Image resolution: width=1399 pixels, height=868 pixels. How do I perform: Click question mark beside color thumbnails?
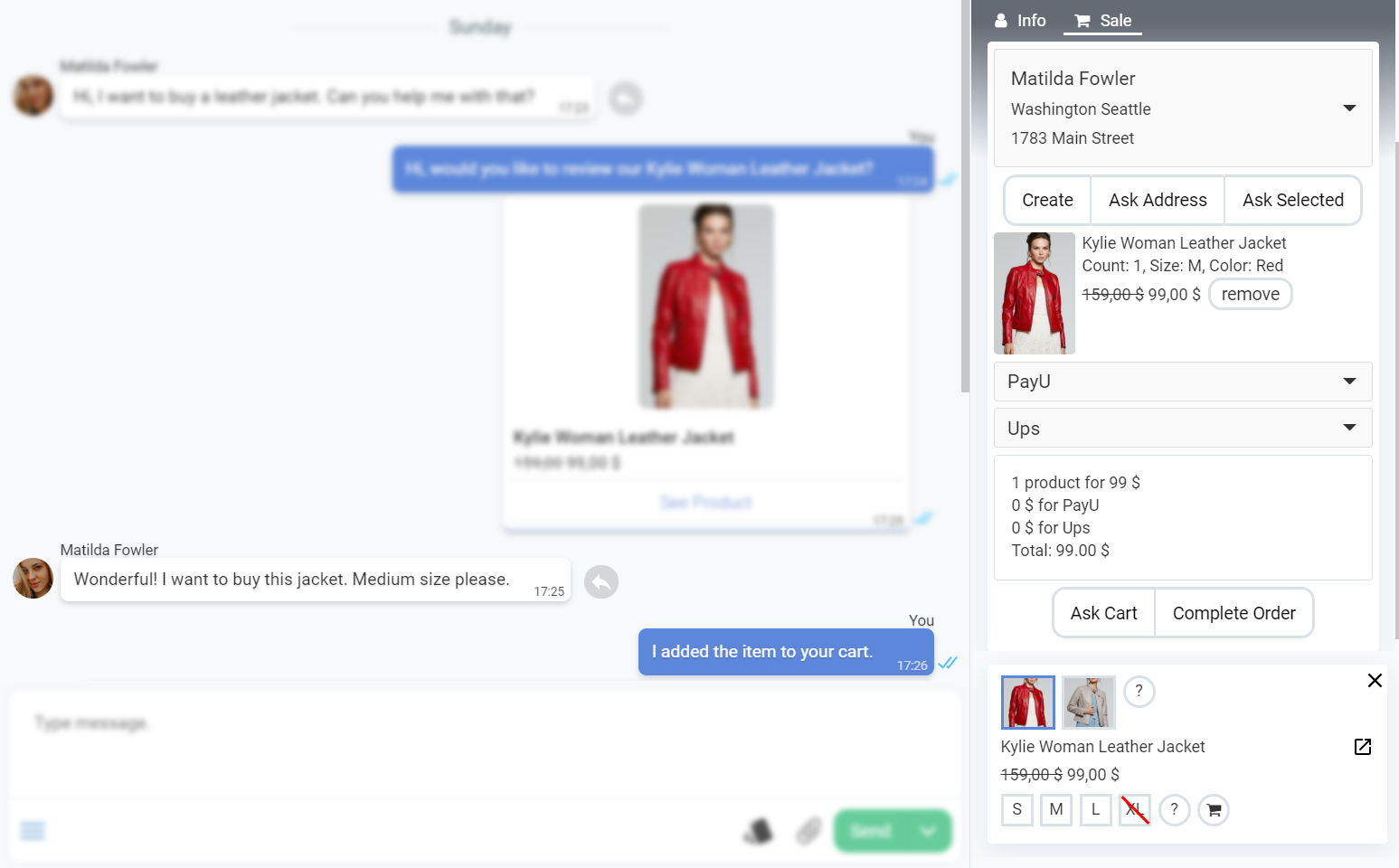click(1139, 692)
